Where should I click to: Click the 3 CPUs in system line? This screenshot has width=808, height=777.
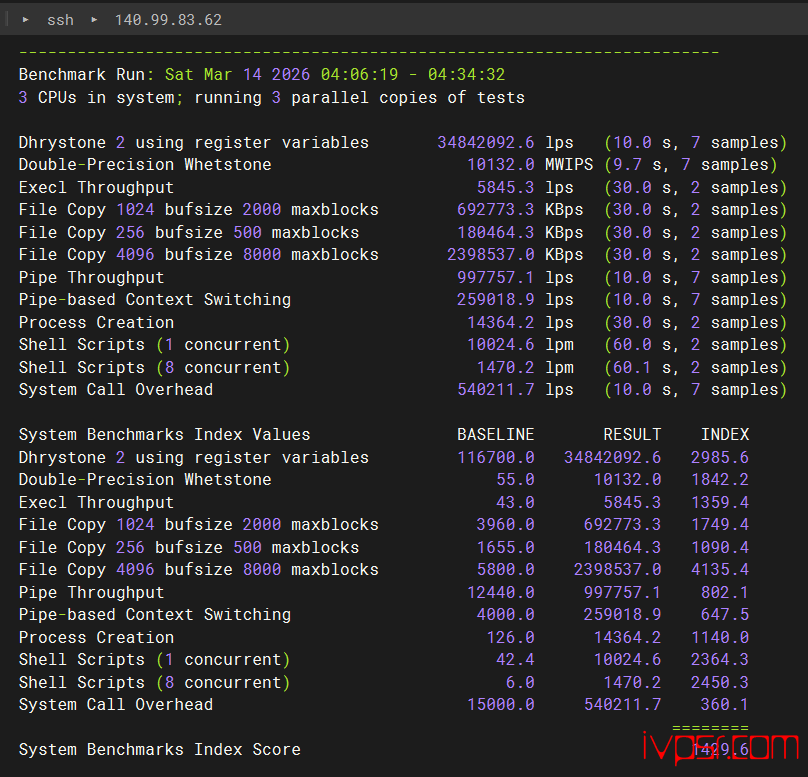(271, 97)
